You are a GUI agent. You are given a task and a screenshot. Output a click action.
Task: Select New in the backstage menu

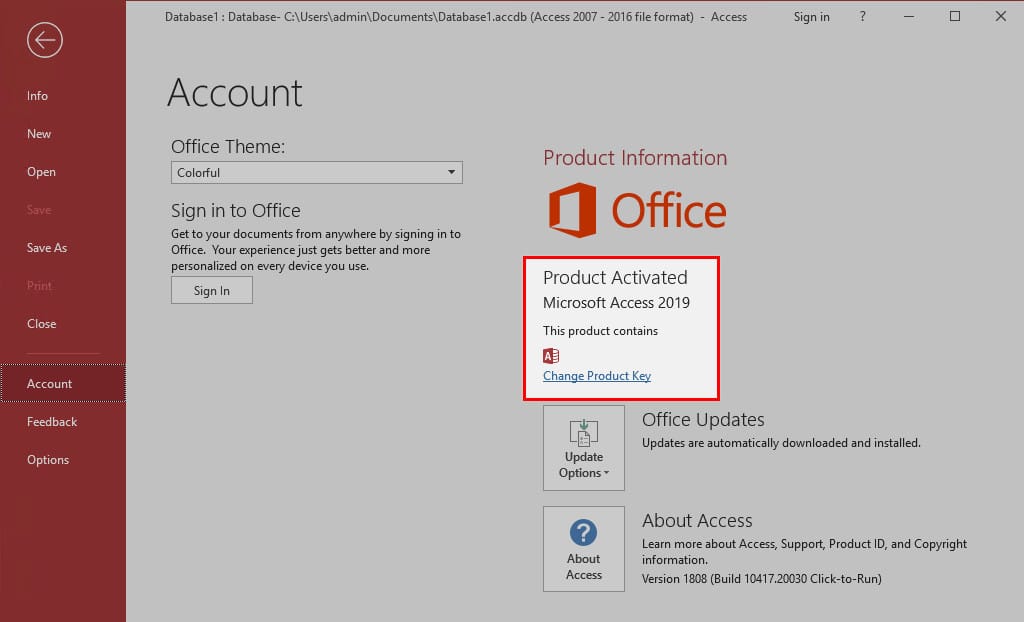(39, 134)
